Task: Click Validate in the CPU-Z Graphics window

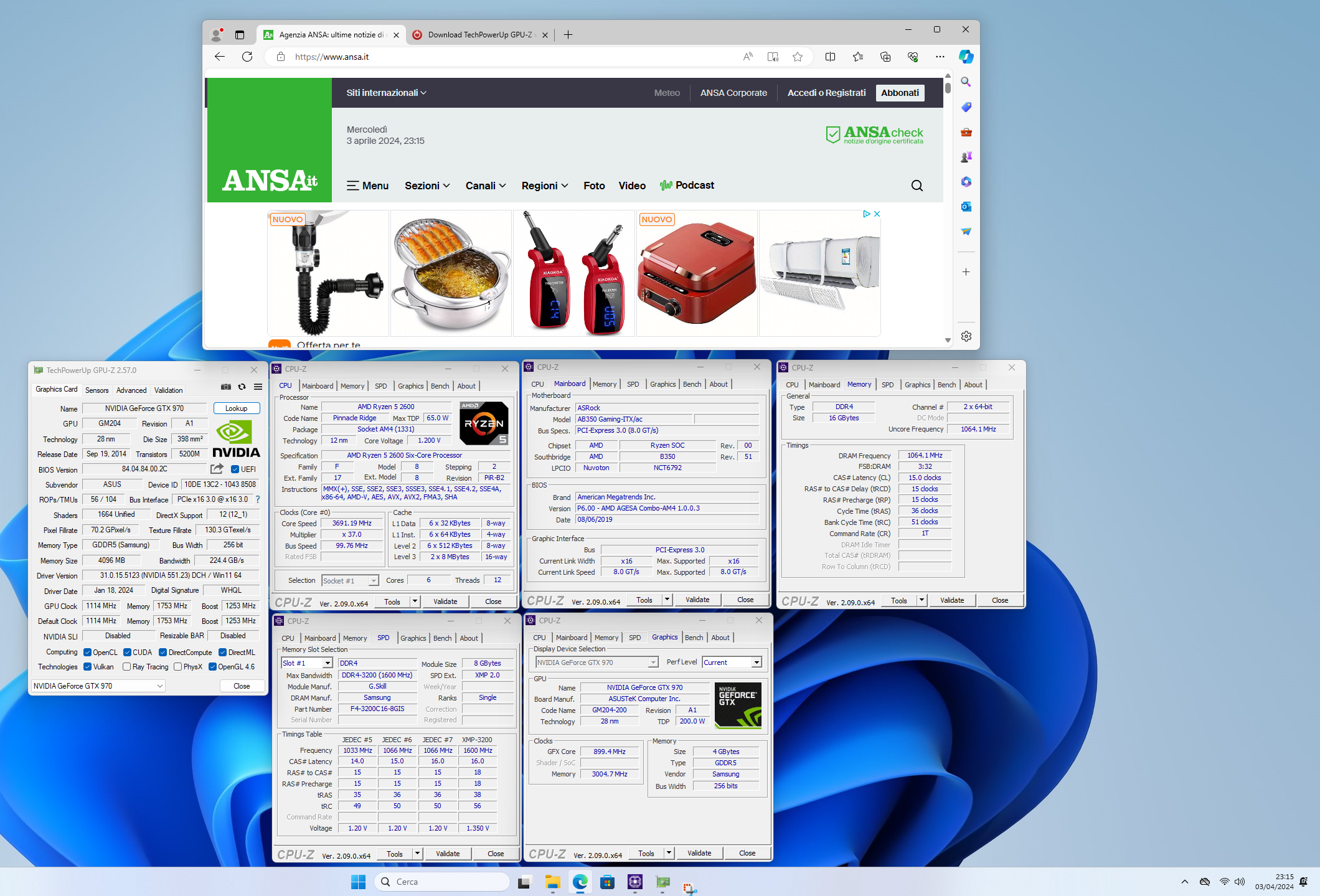Action: (x=699, y=853)
